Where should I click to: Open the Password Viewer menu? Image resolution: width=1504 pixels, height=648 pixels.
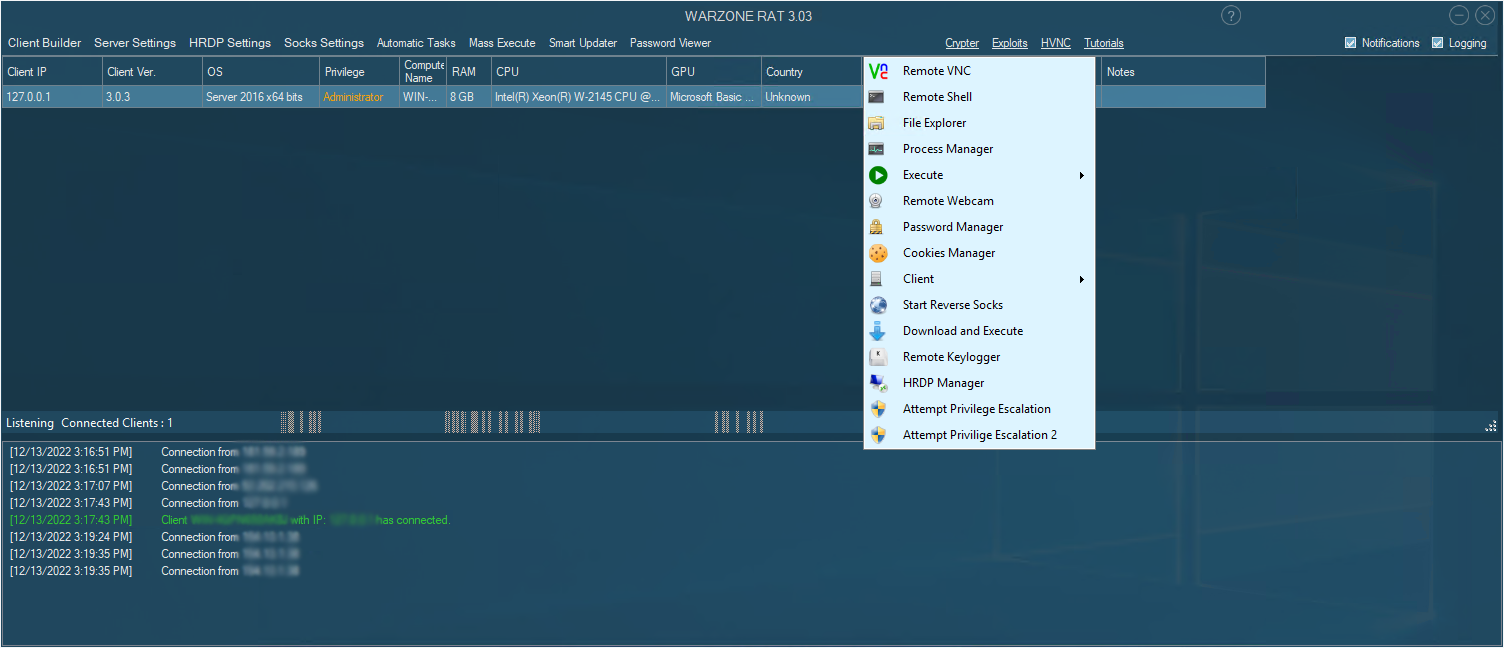click(x=670, y=43)
